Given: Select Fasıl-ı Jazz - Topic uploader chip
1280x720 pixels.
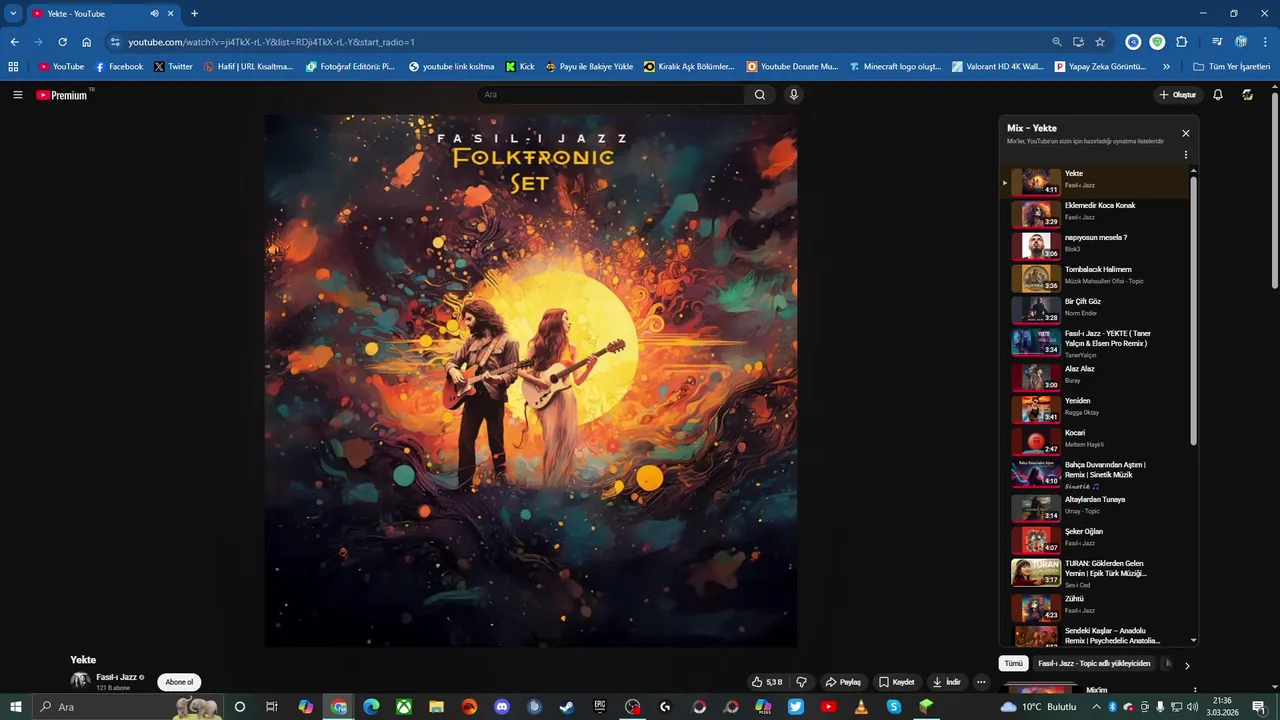Looking at the screenshot, I should click(x=1094, y=664).
